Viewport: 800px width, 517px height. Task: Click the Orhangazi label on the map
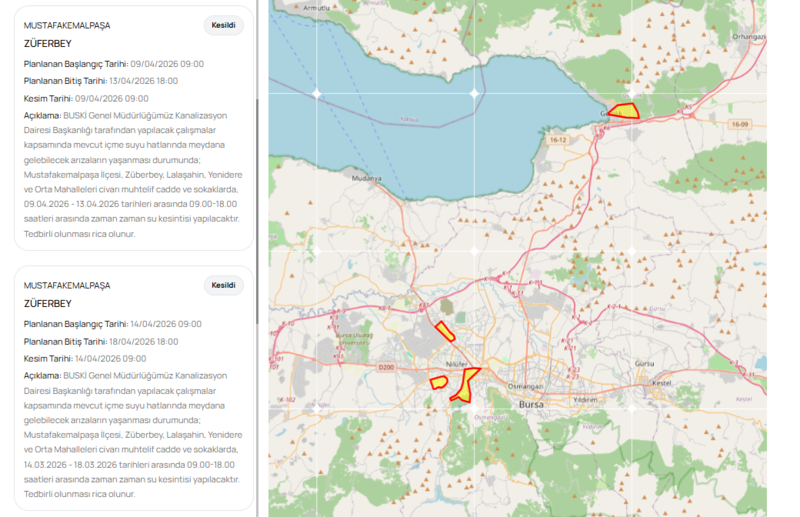749,37
